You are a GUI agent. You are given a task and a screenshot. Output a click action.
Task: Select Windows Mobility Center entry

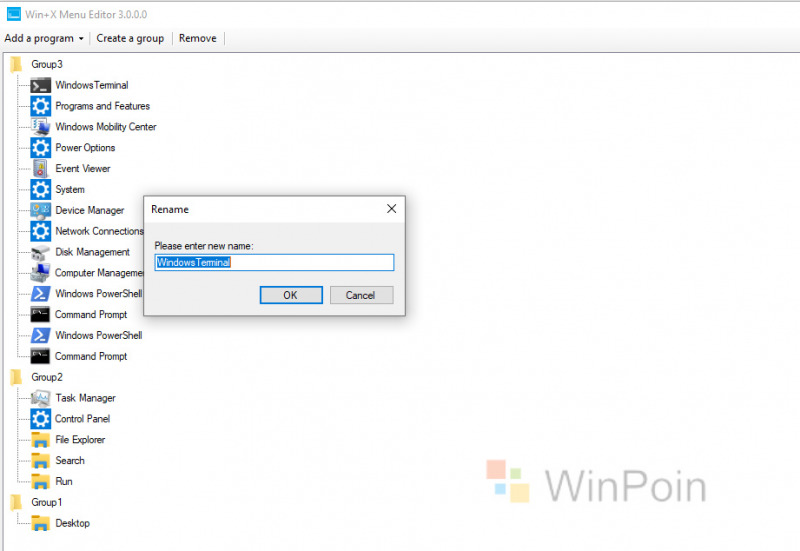pos(106,127)
